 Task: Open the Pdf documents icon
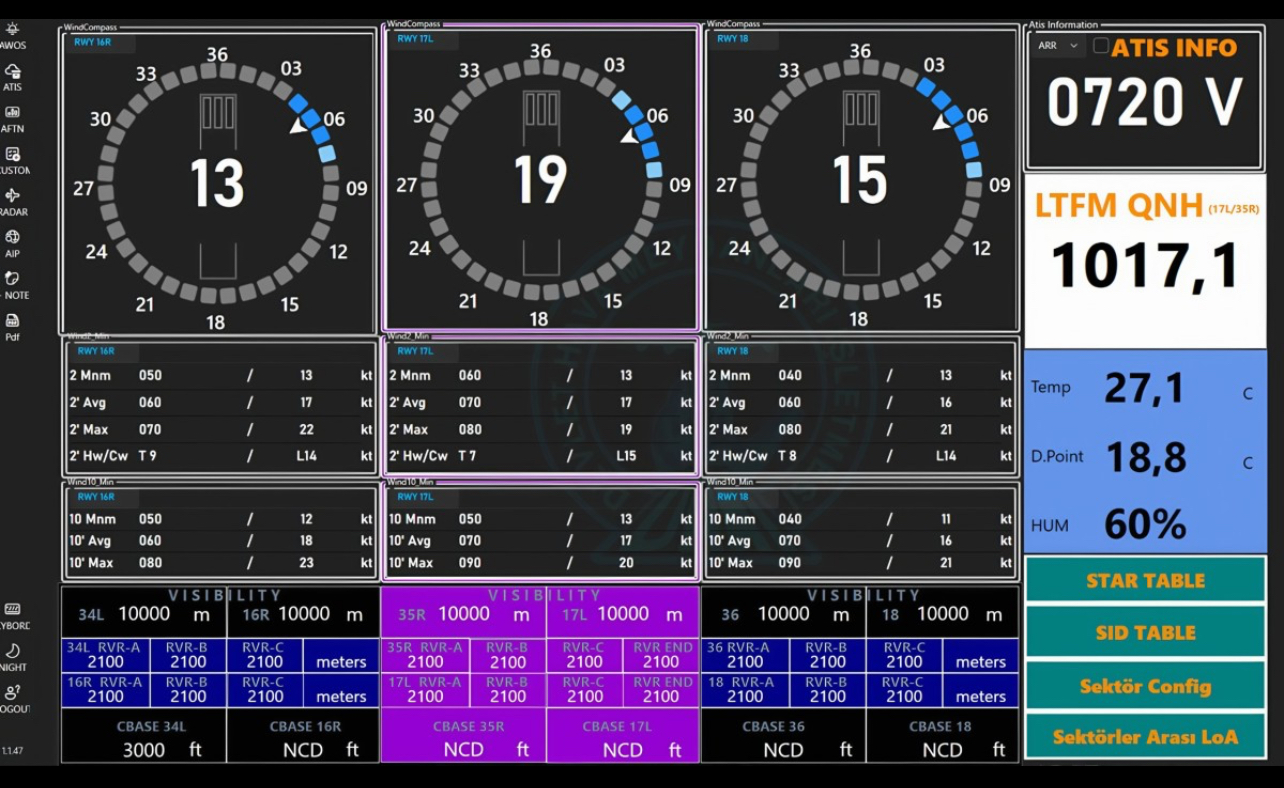coord(12,322)
